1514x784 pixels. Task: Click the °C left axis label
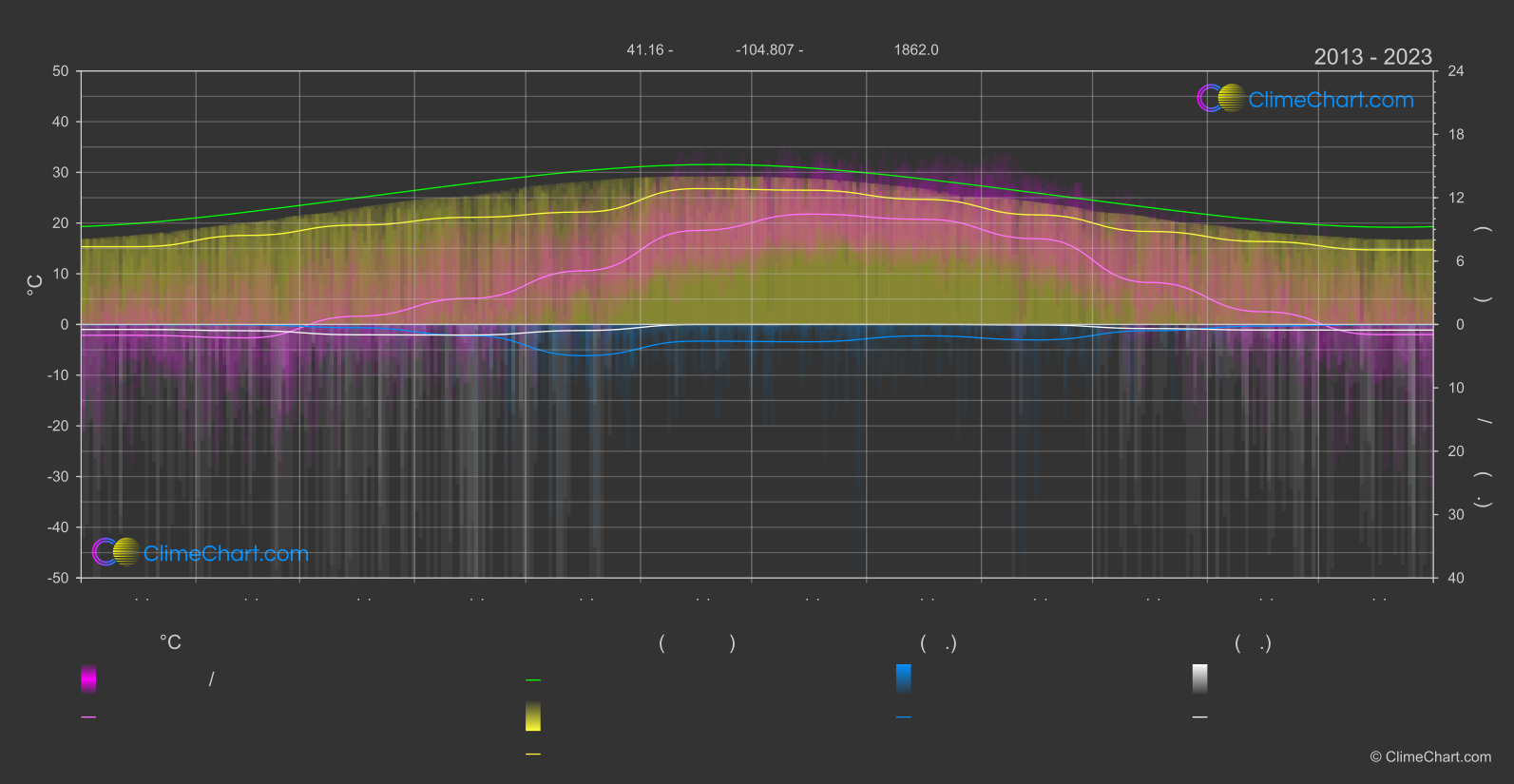34,284
